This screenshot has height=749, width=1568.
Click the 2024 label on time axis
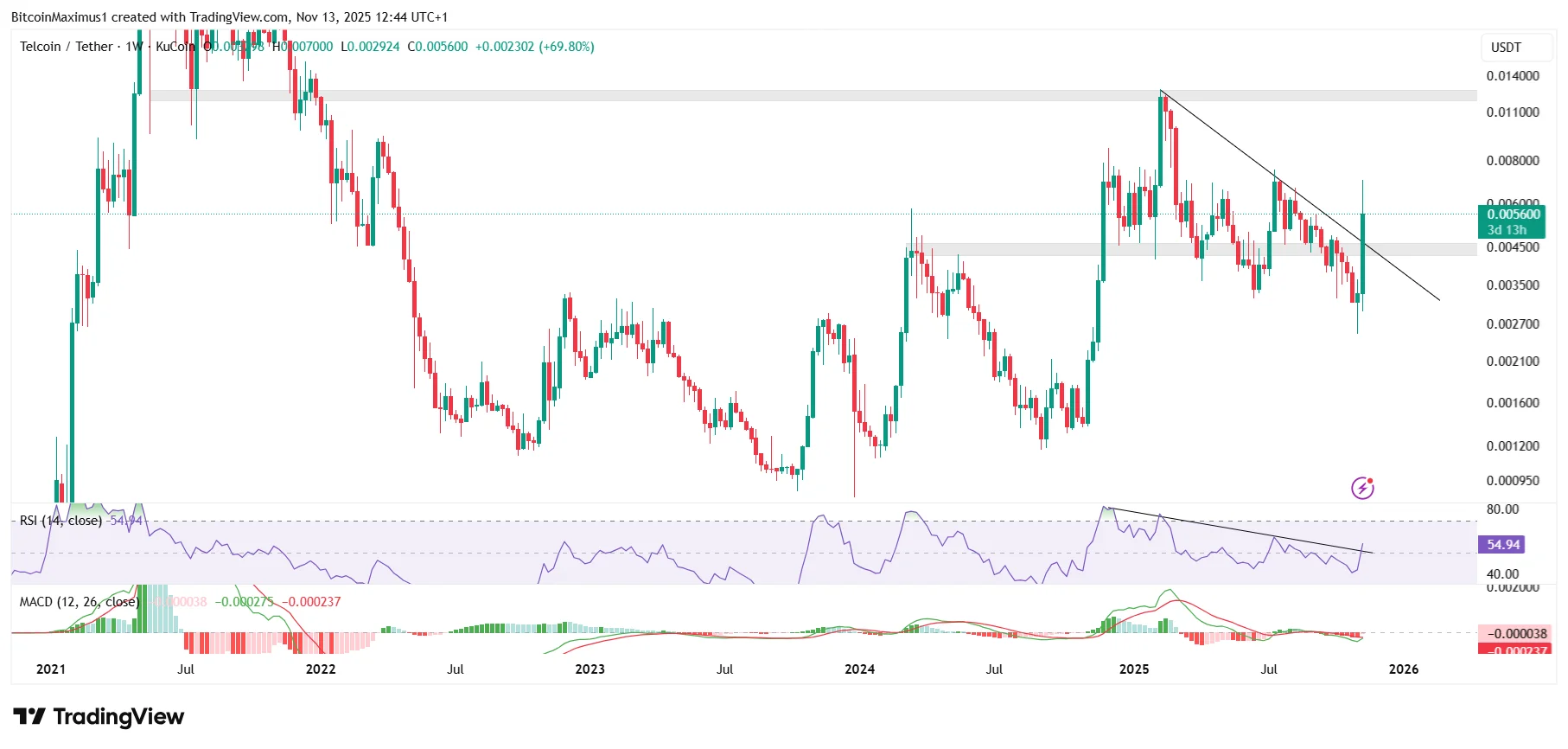pos(859,669)
